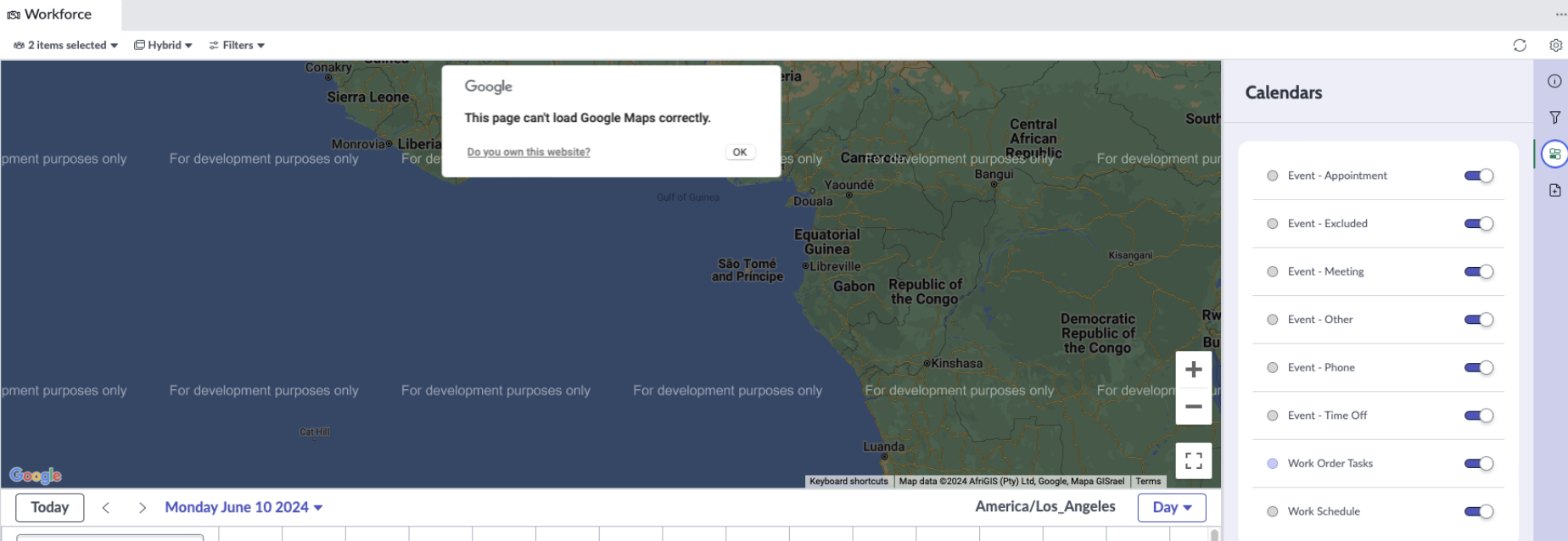The width and height of the screenshot is (1568, 541).
Task: Click the refresh icon in toolbar
Action: click(1520, 45)
